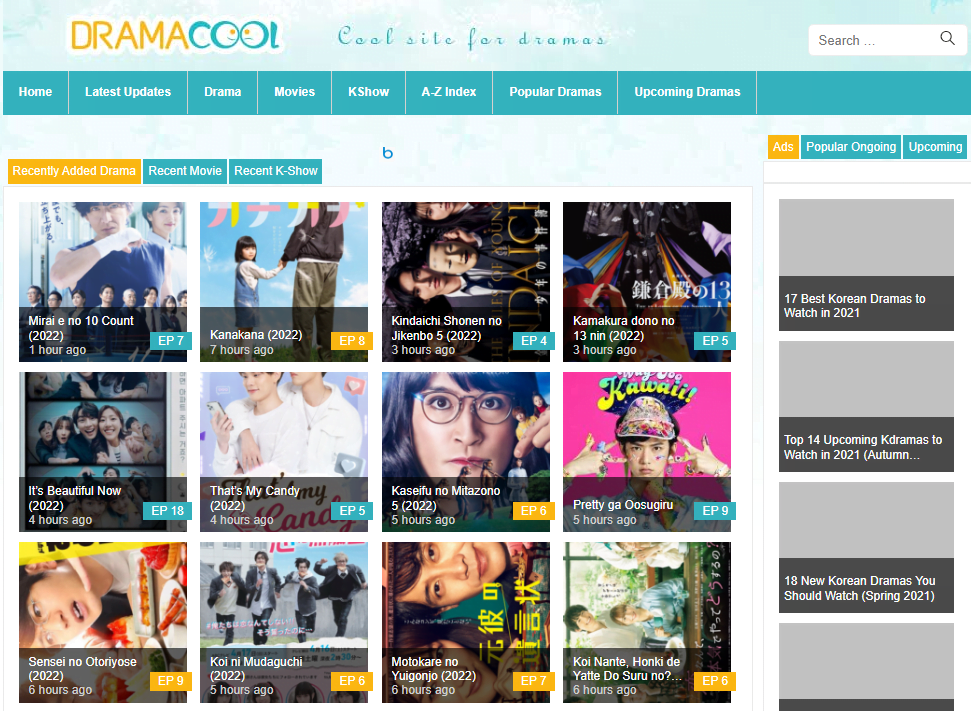Click EP 6 badge on Kaseifu no Mitazono
The width and height of the screenshot is (971, 711).
click(x=534, y=511)
